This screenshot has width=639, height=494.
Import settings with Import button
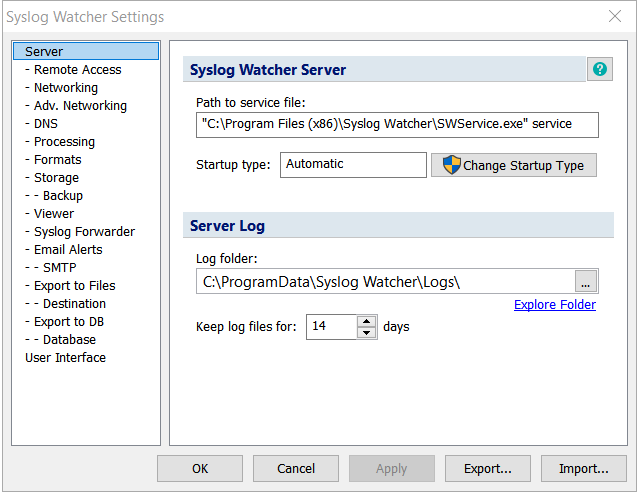584,469
